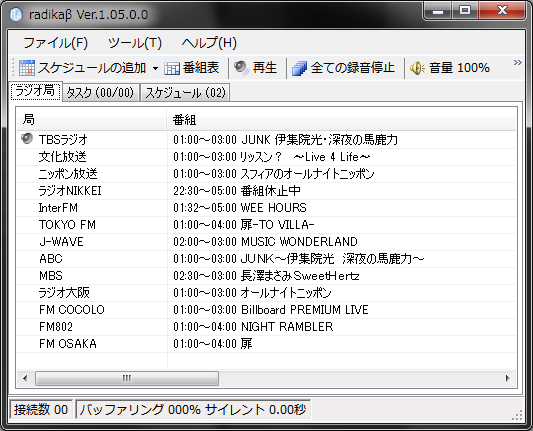Image resolution: width=533 pixels, height=431 pixels.
Task: Select the FM802 station row
Action: pos(266,327)
